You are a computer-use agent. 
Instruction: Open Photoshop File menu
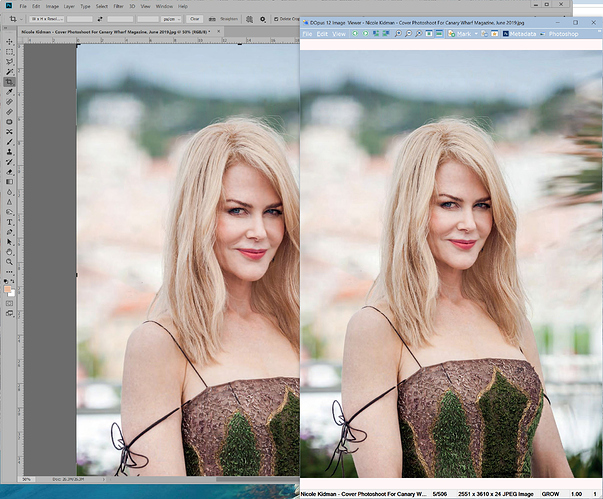click(x=23, y=6)
